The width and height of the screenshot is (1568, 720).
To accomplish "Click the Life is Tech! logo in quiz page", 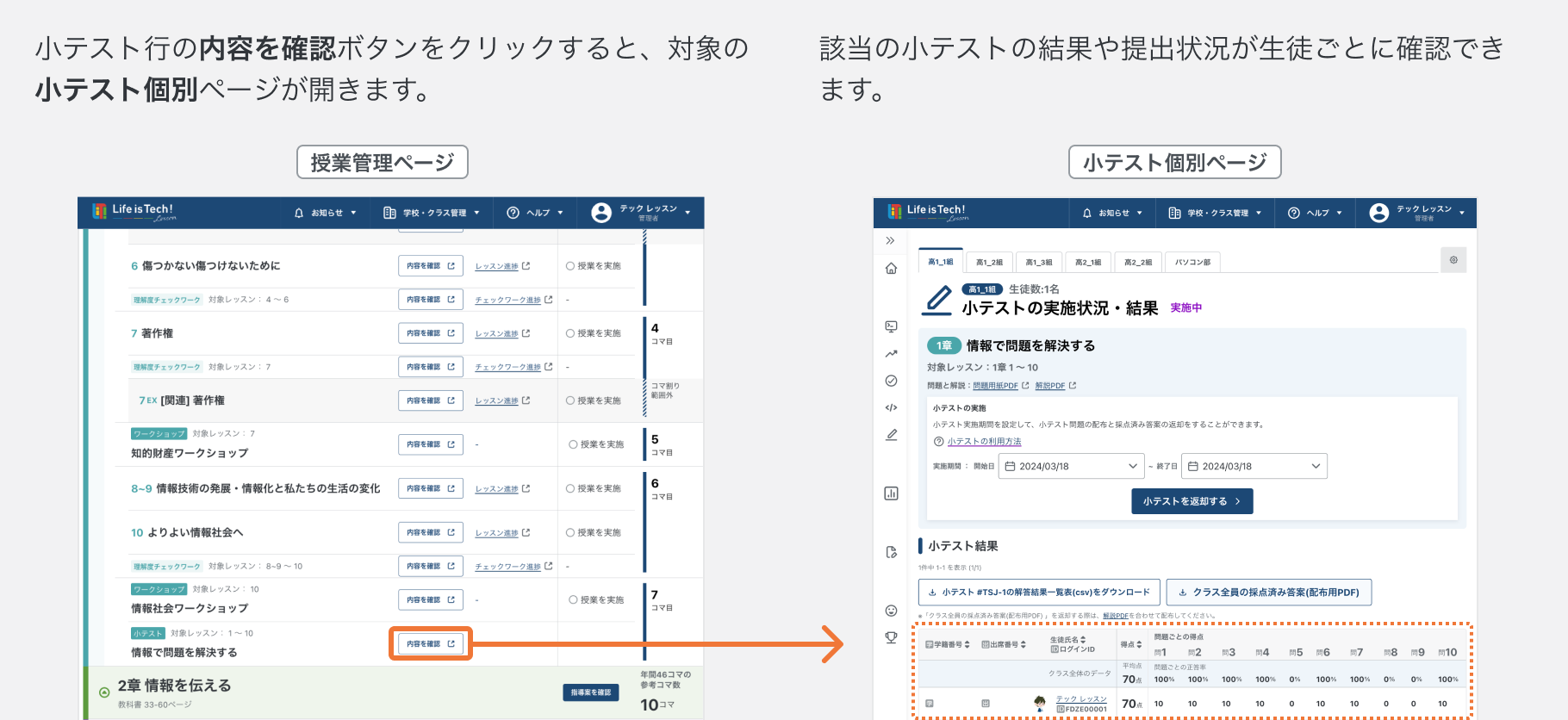I will 926,212.
